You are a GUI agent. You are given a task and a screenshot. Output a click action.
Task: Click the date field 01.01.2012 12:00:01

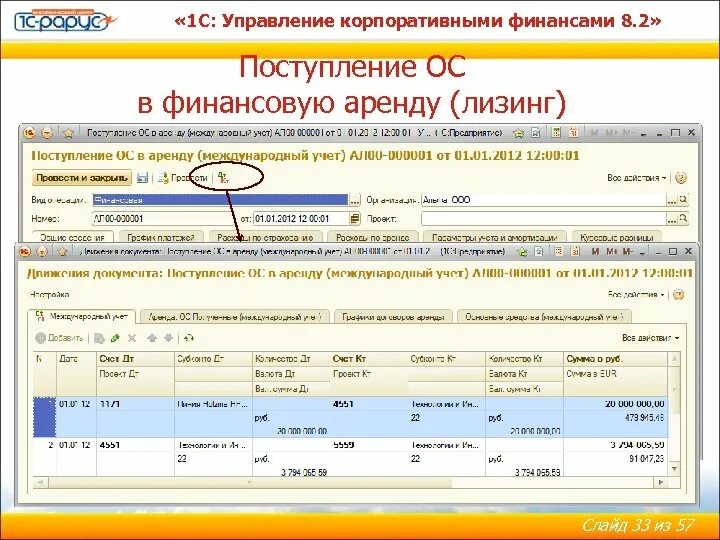tap(301, 219)
